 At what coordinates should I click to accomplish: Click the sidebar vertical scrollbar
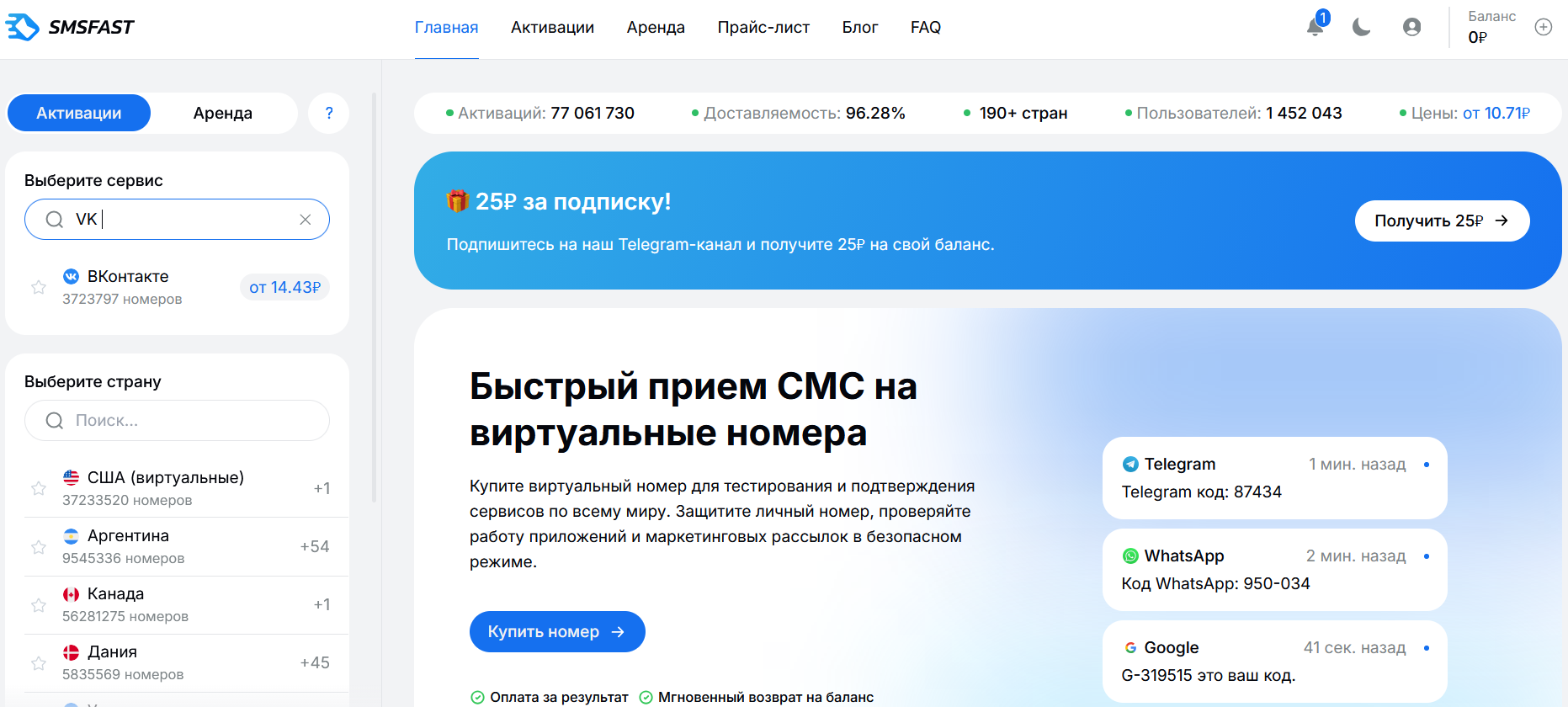pos(374,296)
